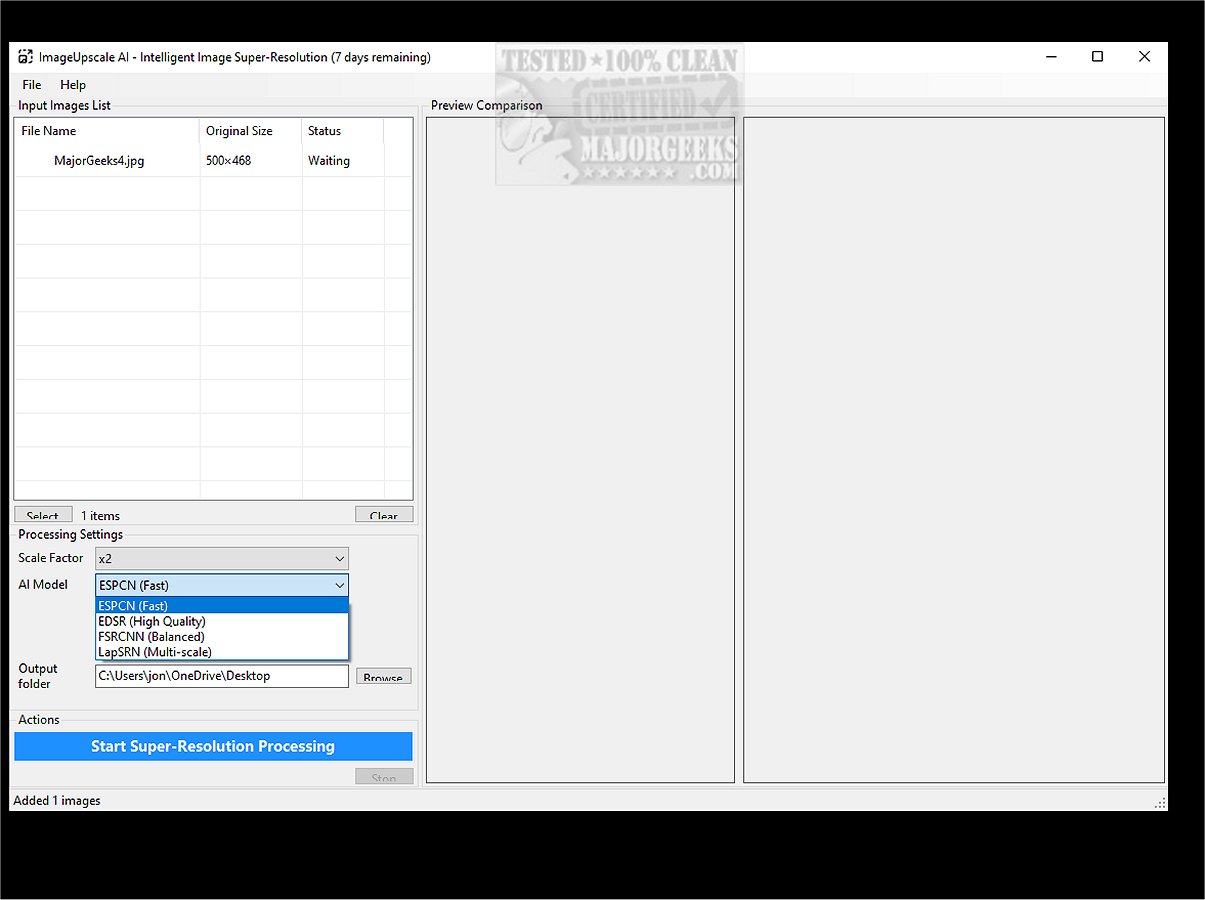Click the File Name column header
The width and height of the screenshot is (1205, 900).
106,131
